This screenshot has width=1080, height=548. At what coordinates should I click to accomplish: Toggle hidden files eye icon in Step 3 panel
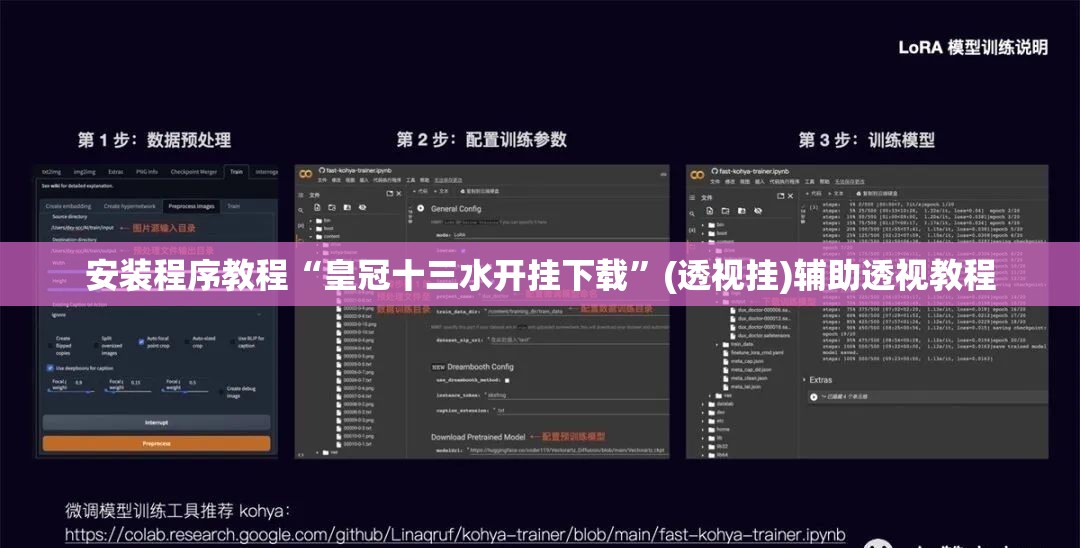tap(758, 211)
